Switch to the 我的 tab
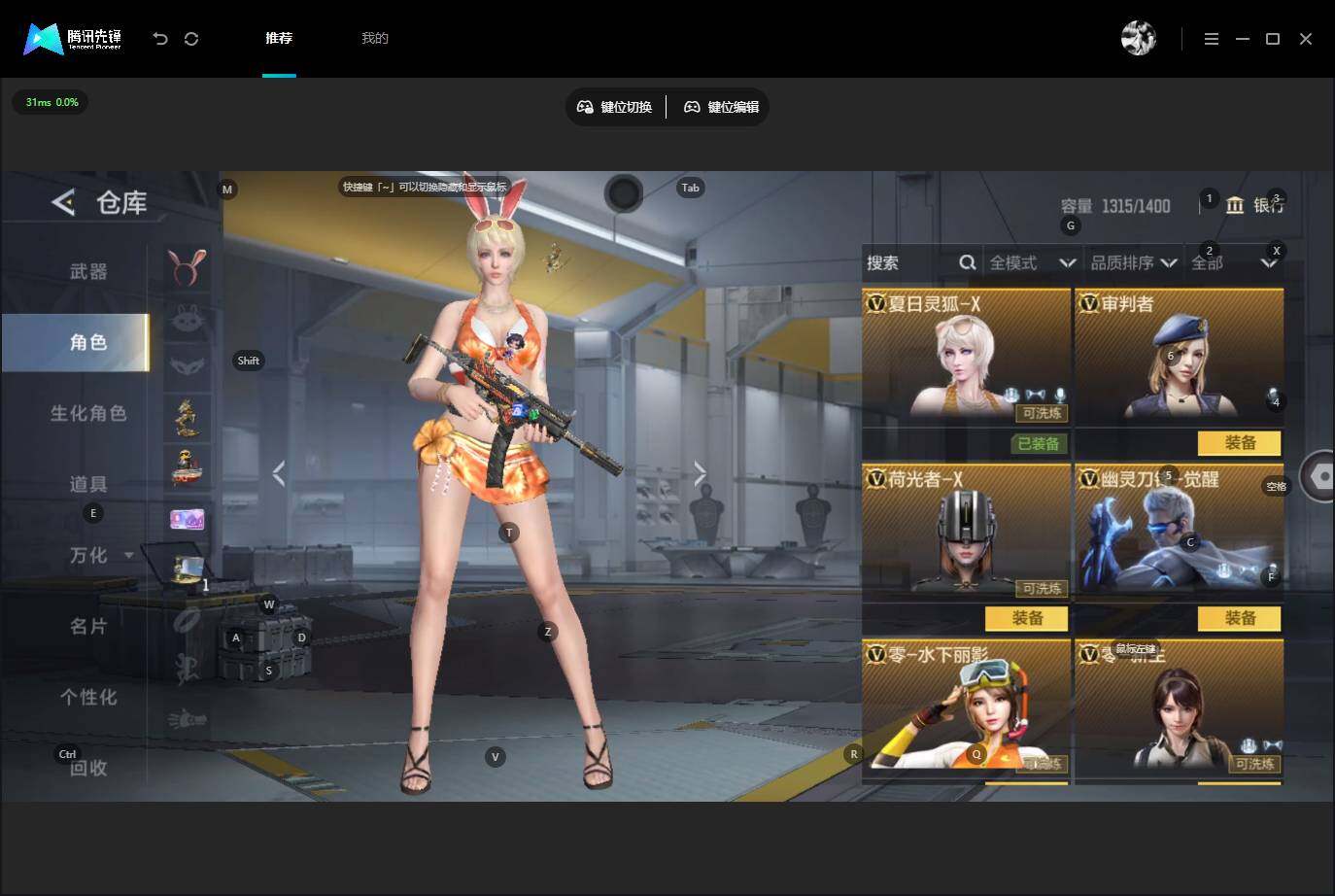Viewport: 1335px width, 896px height. coord(375,39)
